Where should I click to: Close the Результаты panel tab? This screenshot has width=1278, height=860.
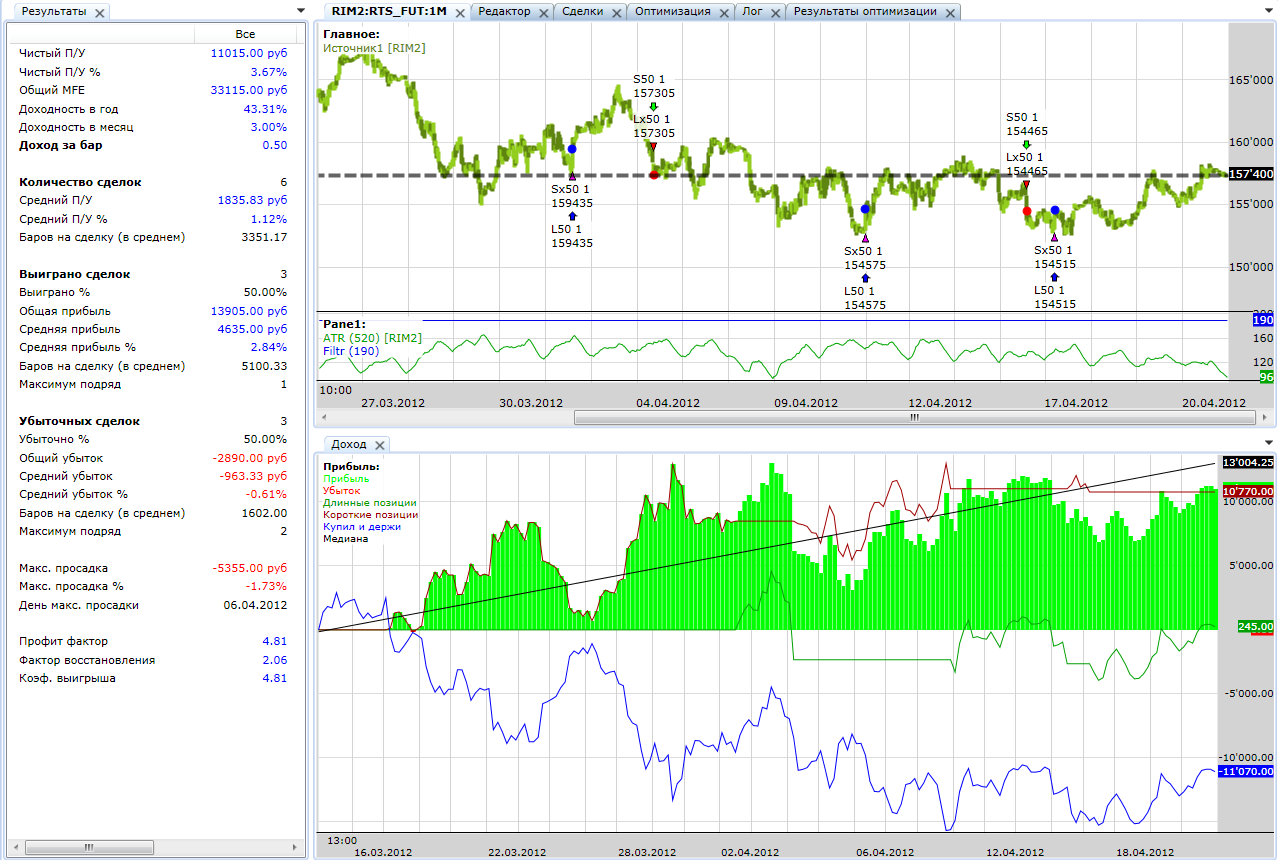[100, 12]
